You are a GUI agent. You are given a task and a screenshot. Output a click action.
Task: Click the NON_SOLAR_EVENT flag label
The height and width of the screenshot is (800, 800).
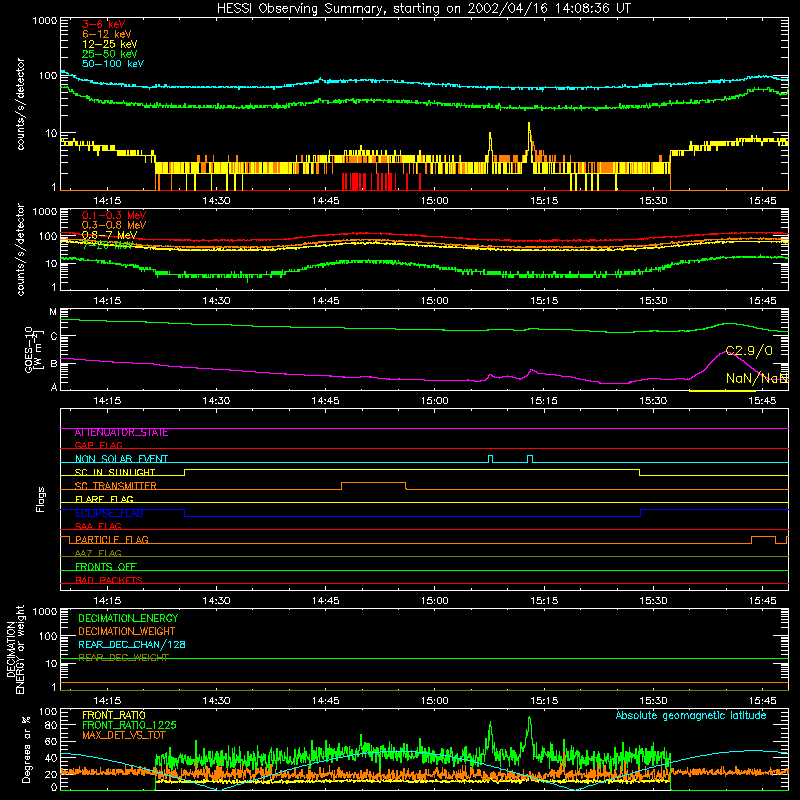[x=121, y=459]
